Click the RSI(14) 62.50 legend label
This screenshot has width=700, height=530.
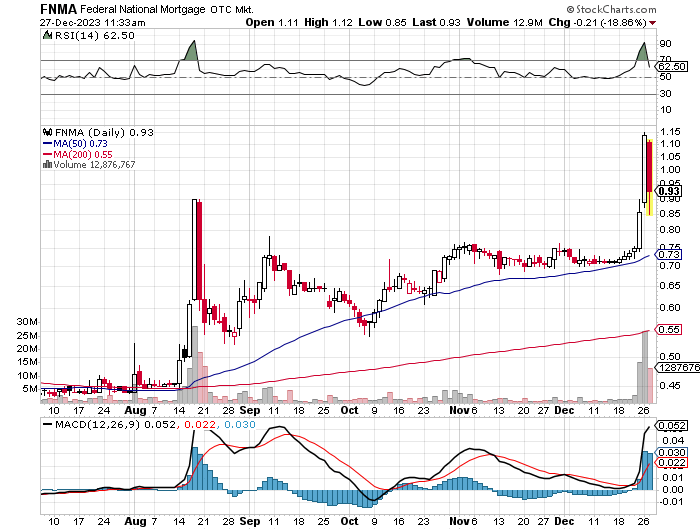(x=95, y=35)
